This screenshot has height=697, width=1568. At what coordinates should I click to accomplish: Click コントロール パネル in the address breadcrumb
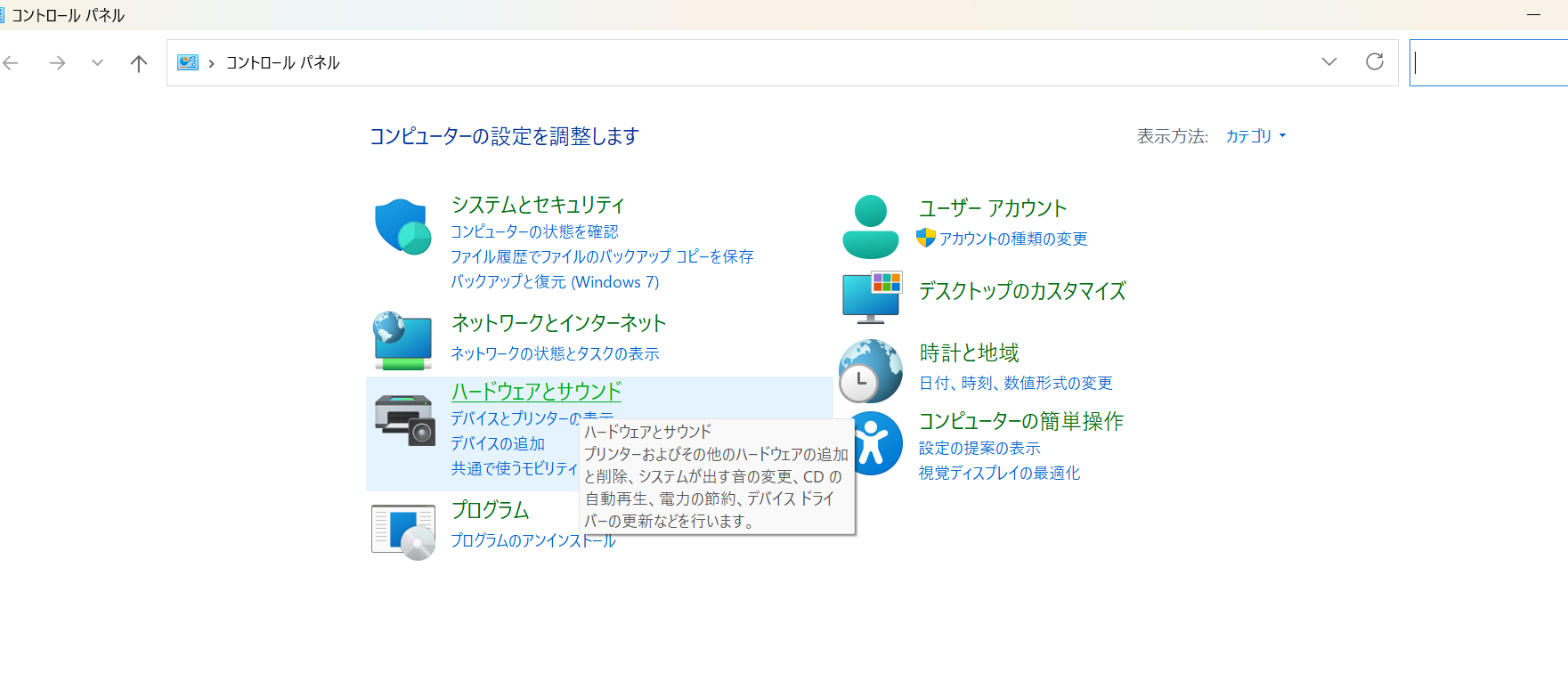(282, 62)
